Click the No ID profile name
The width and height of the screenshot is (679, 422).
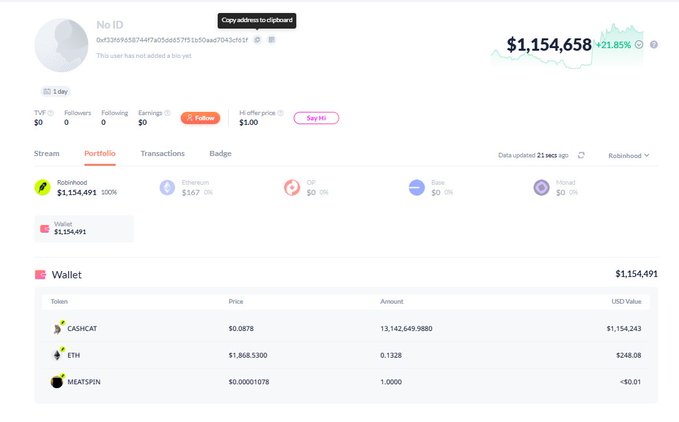point(110,25)
